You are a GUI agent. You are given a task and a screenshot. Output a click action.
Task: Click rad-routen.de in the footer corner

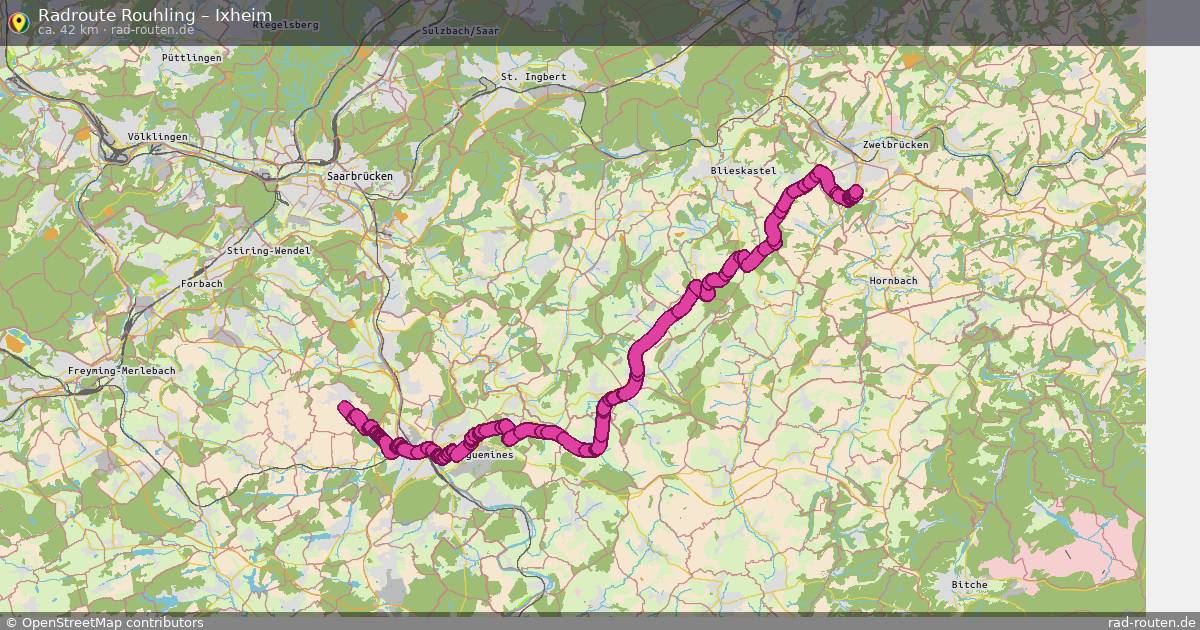(1152, 622)
